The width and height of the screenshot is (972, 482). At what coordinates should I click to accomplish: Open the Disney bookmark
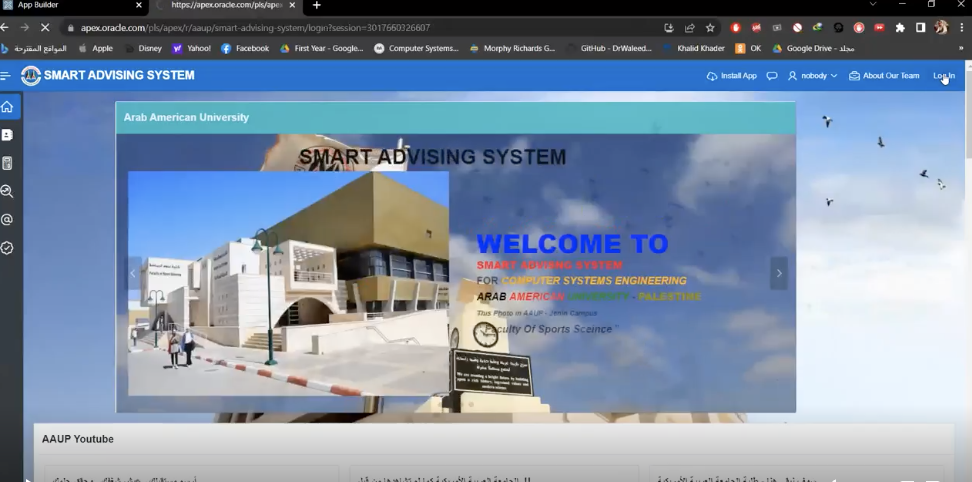[143, 48]
